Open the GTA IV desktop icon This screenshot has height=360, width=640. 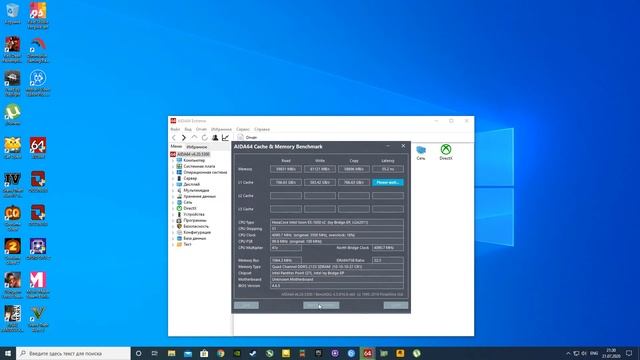click(x=13, y=184)
